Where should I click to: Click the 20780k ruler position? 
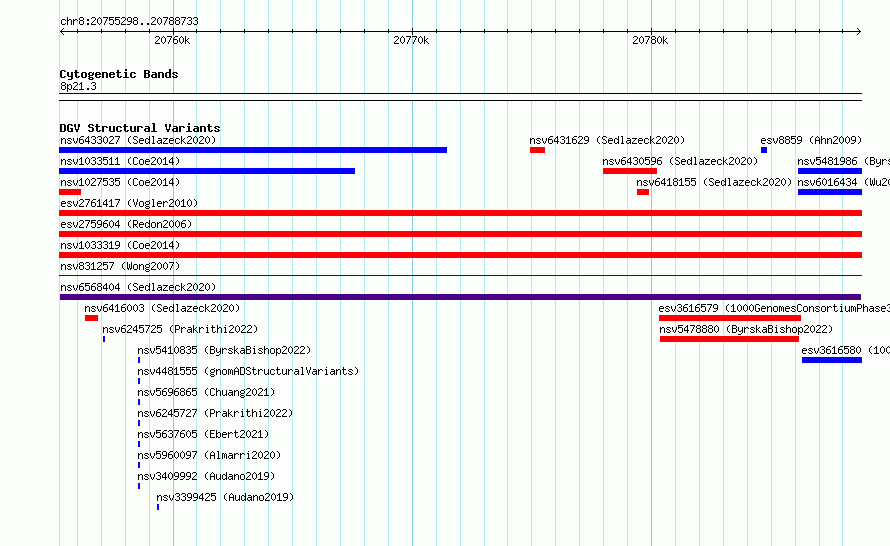click(650, 40)
